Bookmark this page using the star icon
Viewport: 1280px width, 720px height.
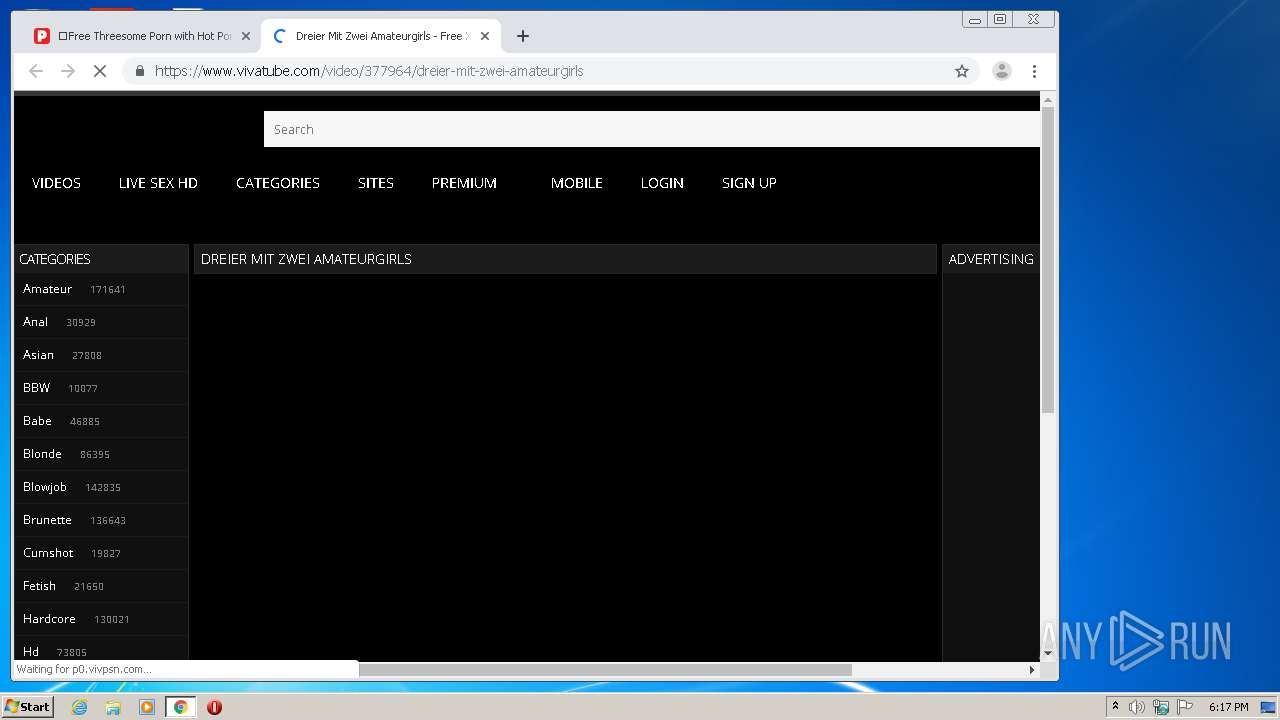coord(962,71)
